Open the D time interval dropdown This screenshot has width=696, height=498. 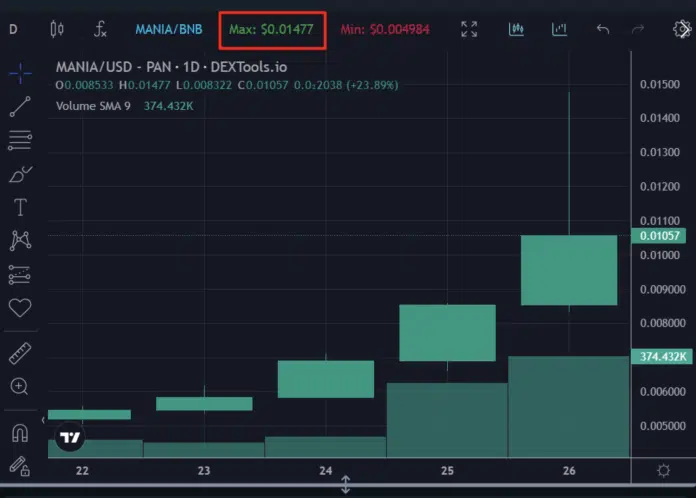pos(14,29)
